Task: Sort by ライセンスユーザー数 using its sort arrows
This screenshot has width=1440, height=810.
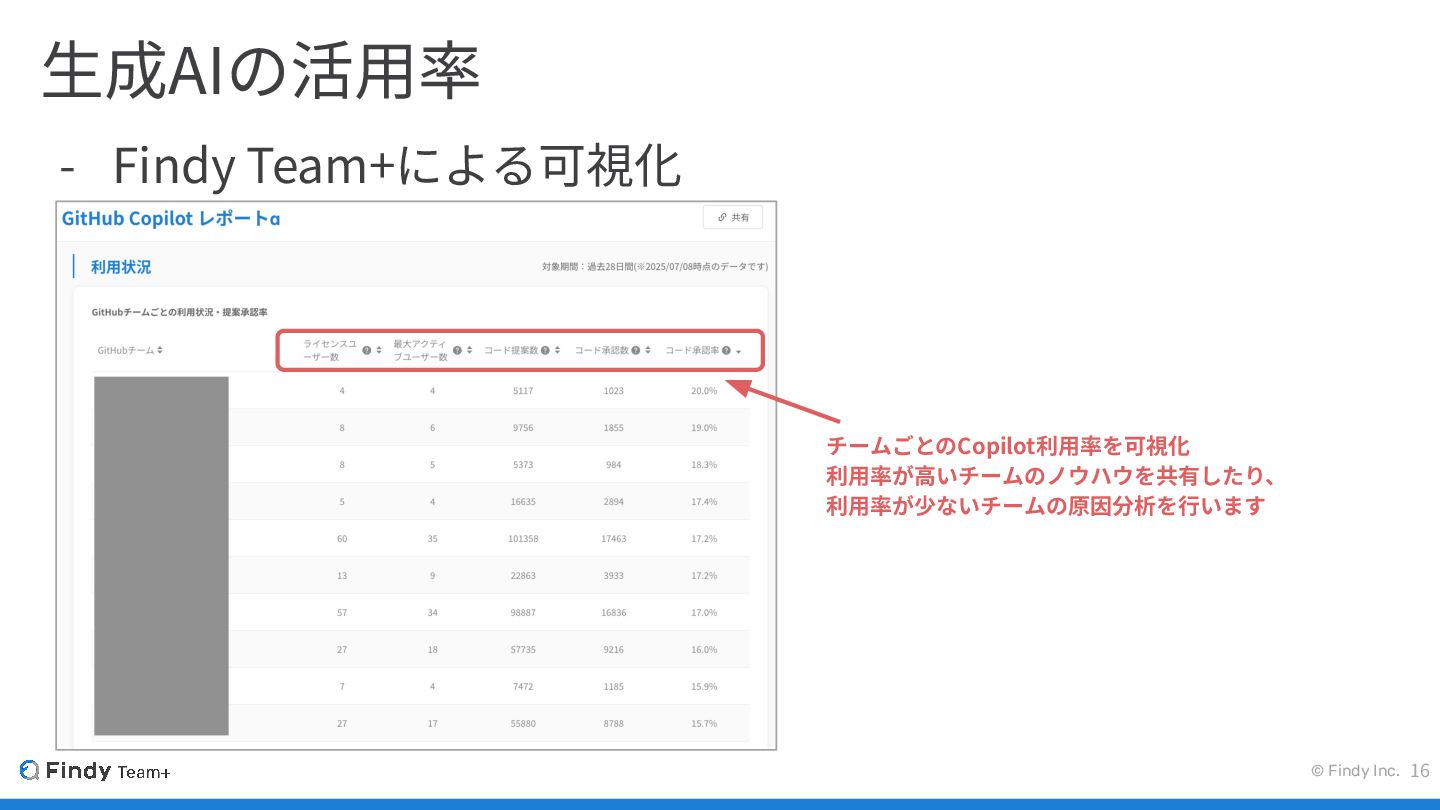Action: [379, 350]
